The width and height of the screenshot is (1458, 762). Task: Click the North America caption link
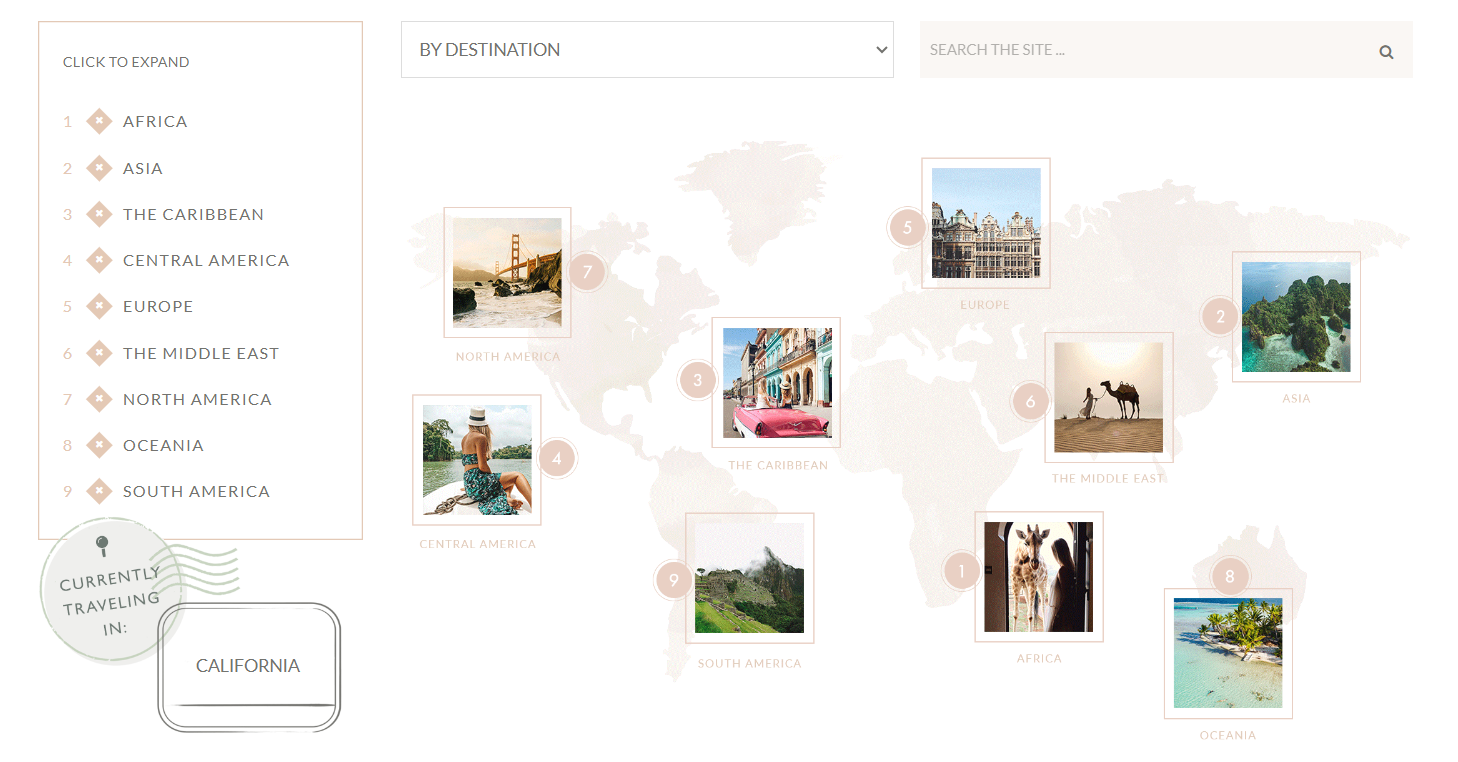[508, 357]
